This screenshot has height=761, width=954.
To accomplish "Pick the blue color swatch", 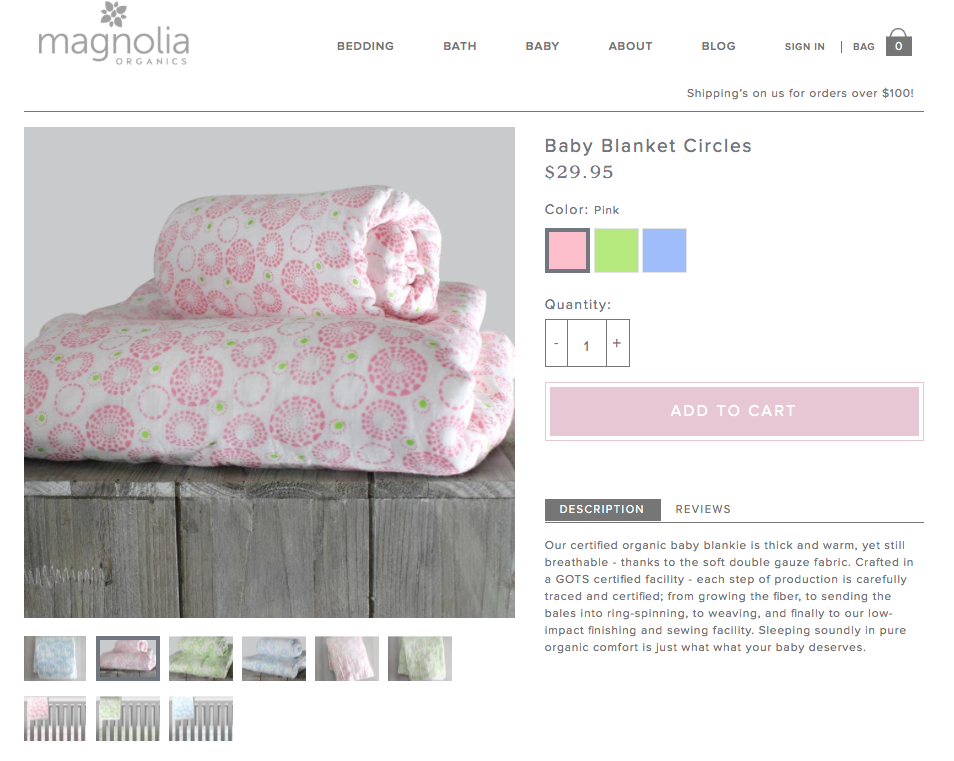I will 664,250.
